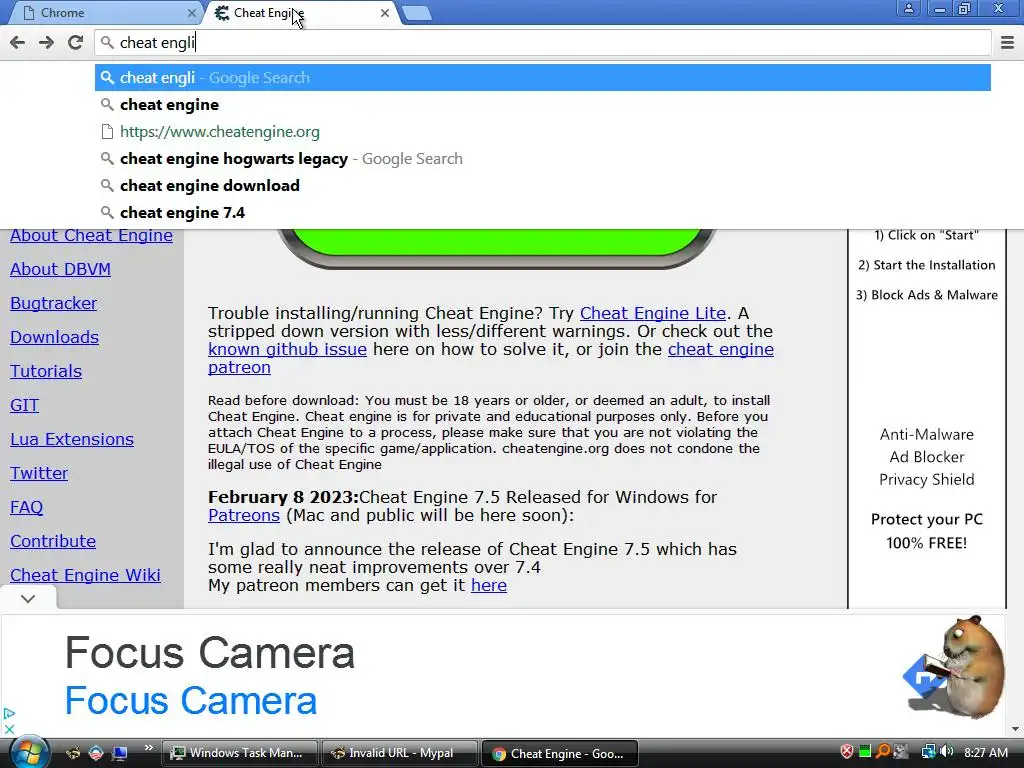Viewport: 1024px width, 768px height.
Task: Pick the 'cheat engine' search suggestion
Action: [543, 104]
